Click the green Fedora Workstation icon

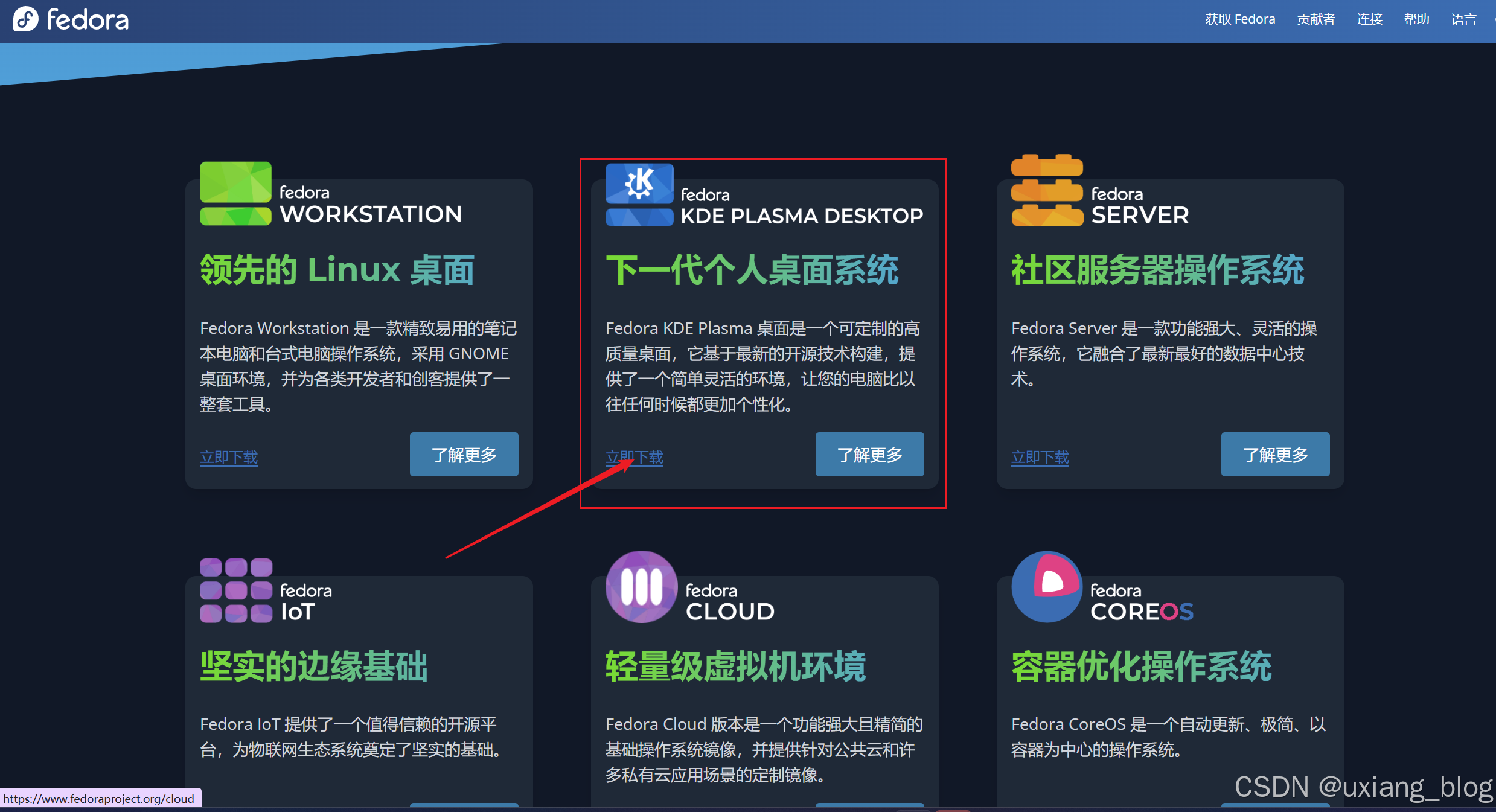click(x=235, y=193)
